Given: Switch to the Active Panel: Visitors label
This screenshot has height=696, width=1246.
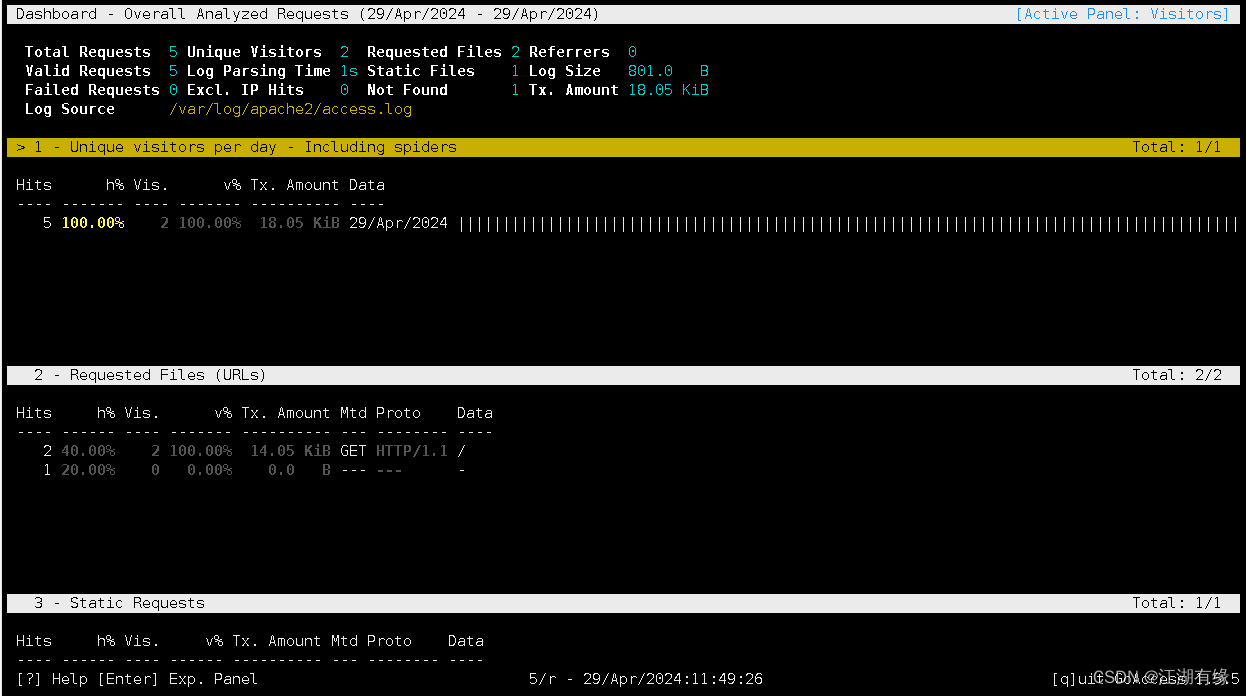Looking at the screenshot, I should click(x=1122, y=13).
